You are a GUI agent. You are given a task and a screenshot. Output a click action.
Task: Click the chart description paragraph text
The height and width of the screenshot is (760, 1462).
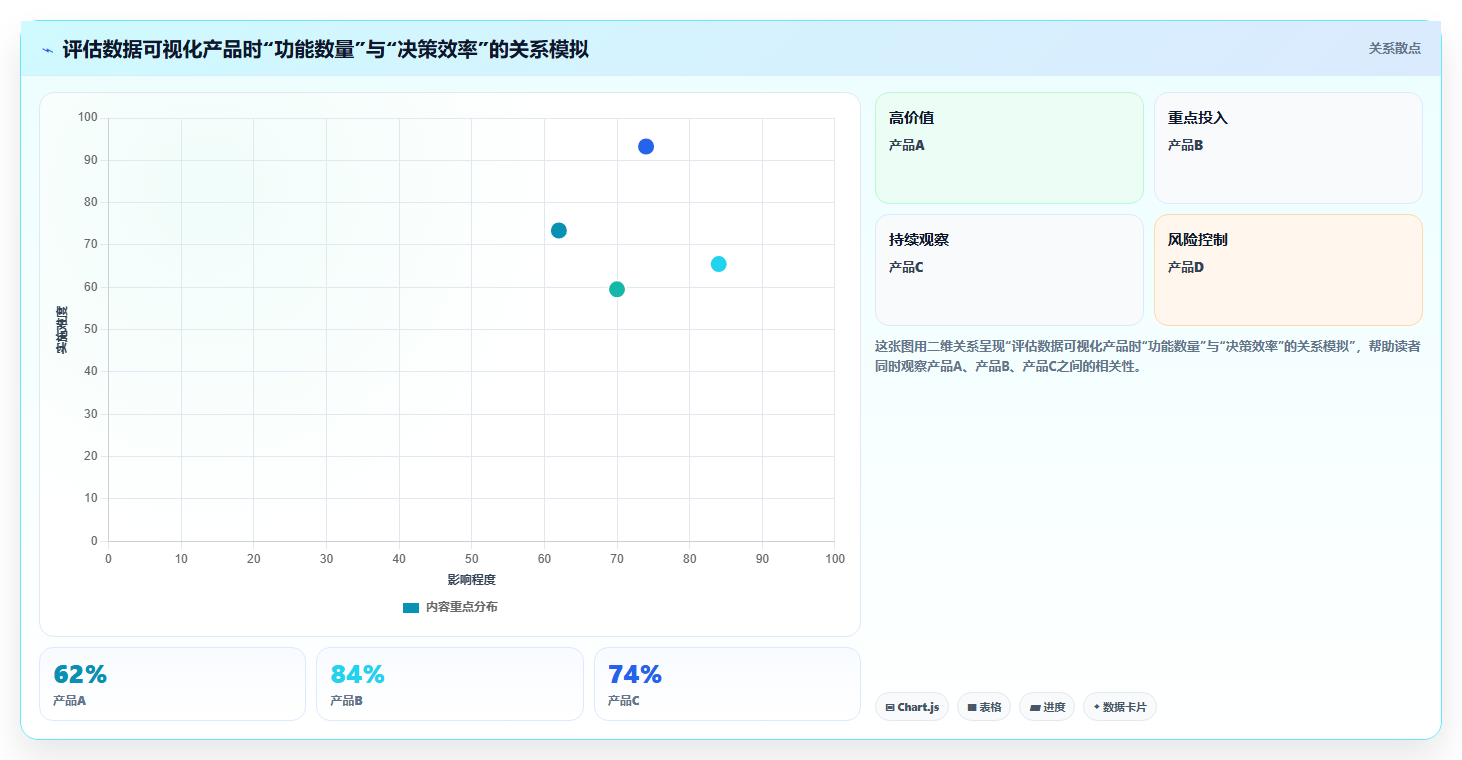tap(1147, 356)
